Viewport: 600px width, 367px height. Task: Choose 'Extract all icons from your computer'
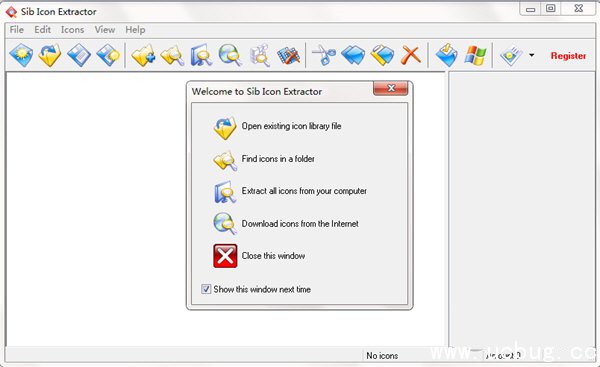pos(304,191)
